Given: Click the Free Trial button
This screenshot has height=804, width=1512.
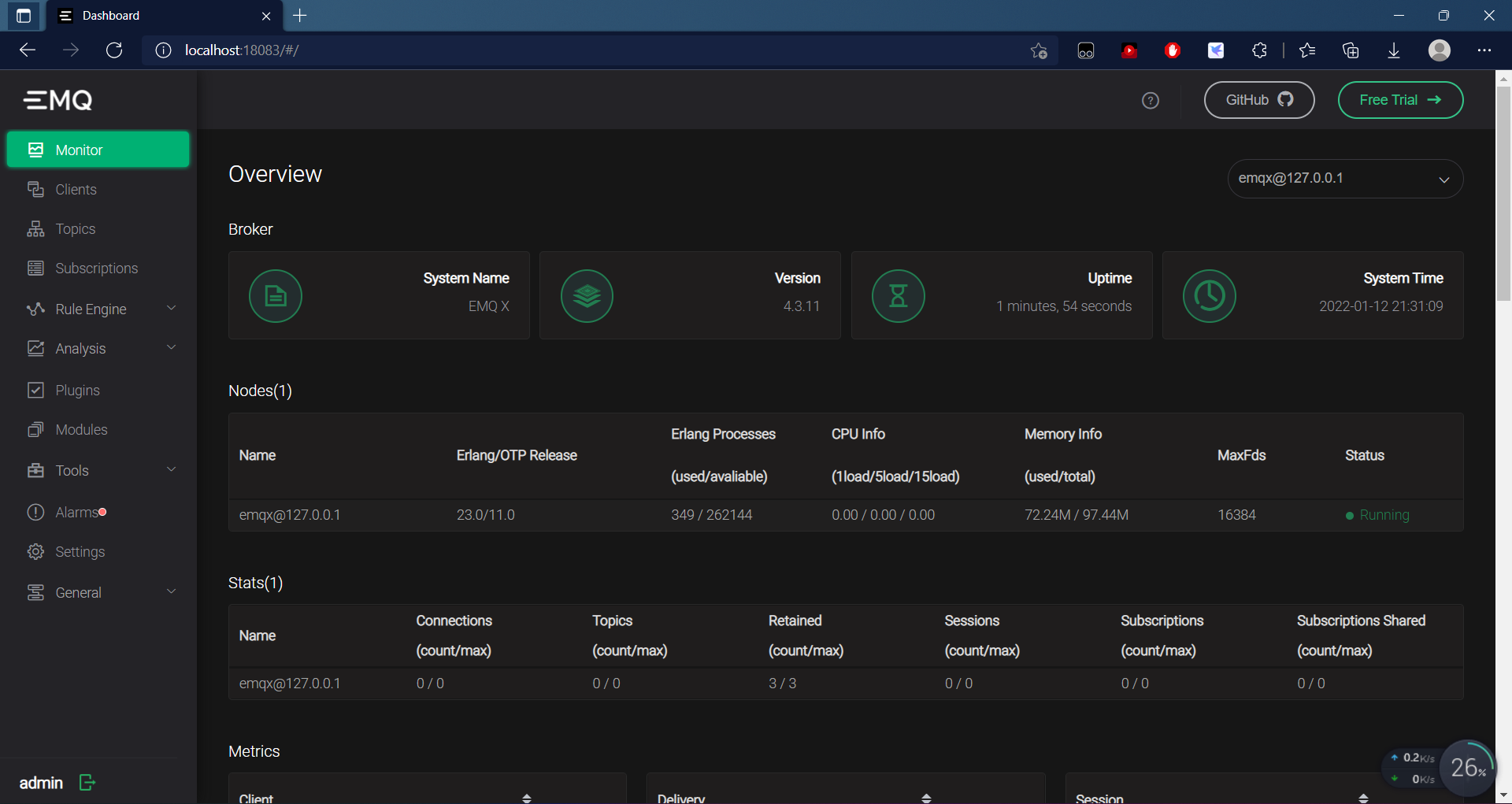Looking at the screenshot, I should (x=1400, y=100).
